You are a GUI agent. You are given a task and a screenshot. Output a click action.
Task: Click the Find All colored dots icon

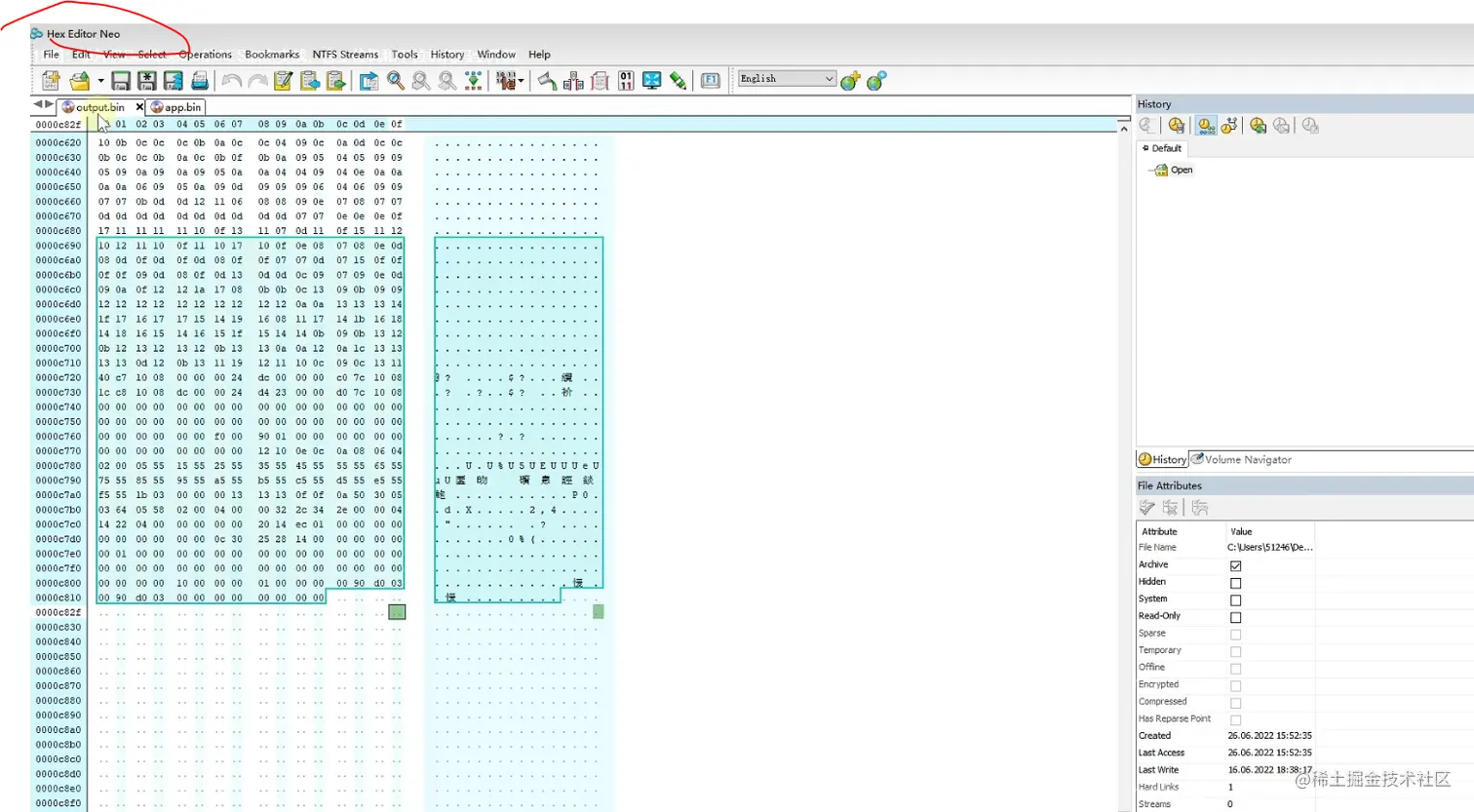pos(474,81)
